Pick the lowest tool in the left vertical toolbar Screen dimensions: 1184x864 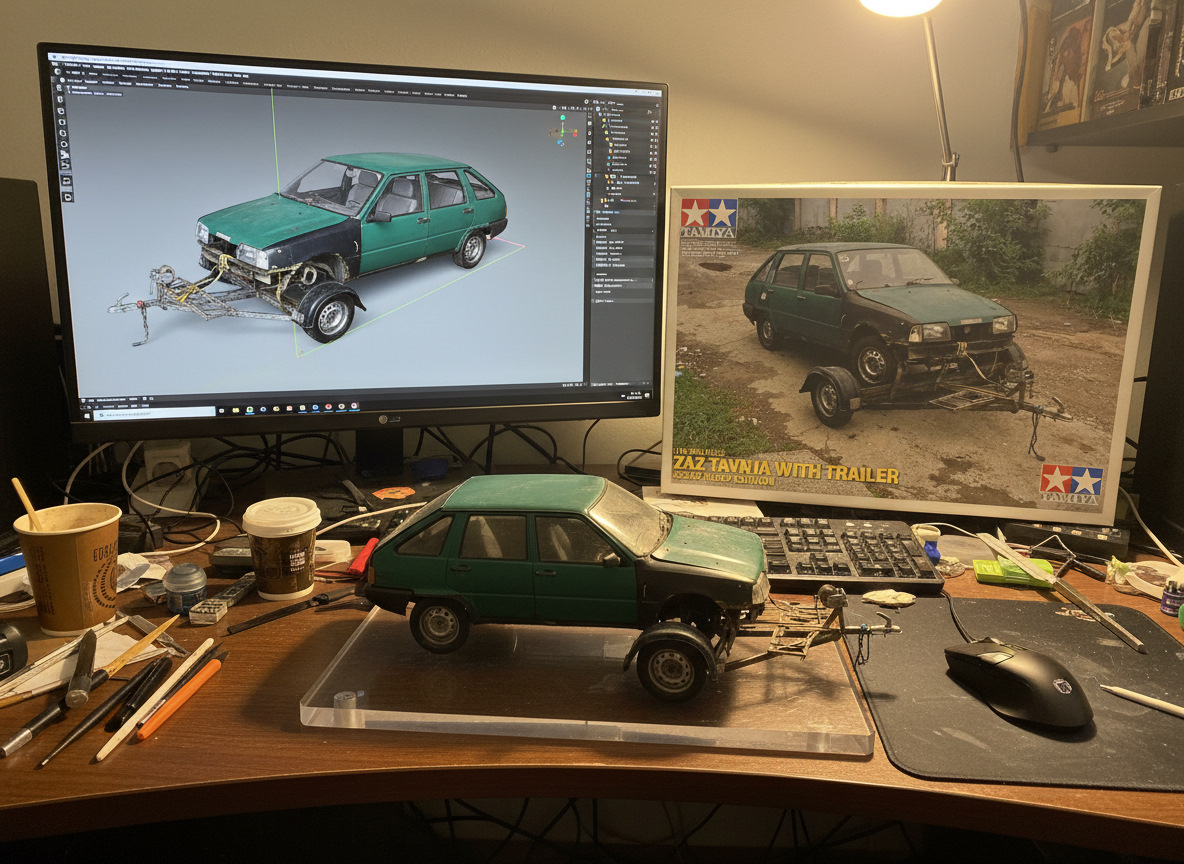[x=68, y=197]
